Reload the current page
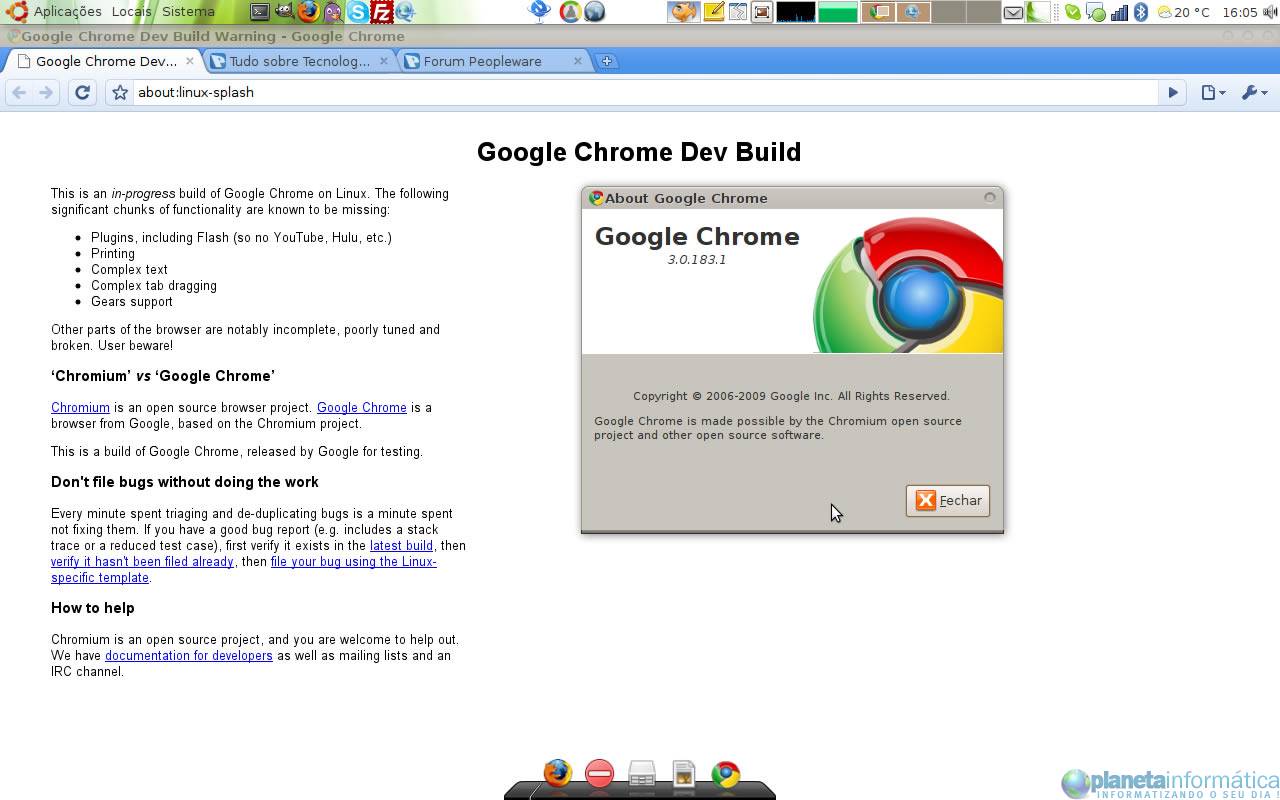 82,92
